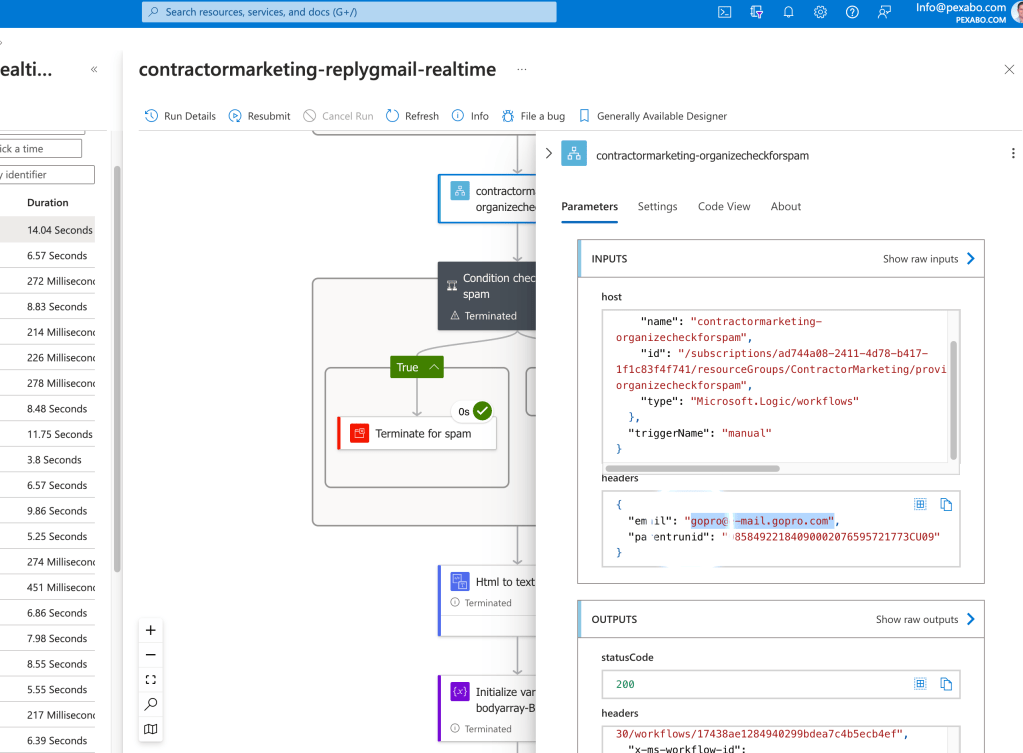
Task: Select the 8.83 Seconds run
Action: tap(47, 307)
